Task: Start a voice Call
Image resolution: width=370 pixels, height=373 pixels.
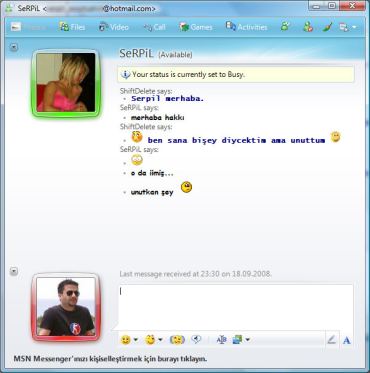Action: coord(154,27)
